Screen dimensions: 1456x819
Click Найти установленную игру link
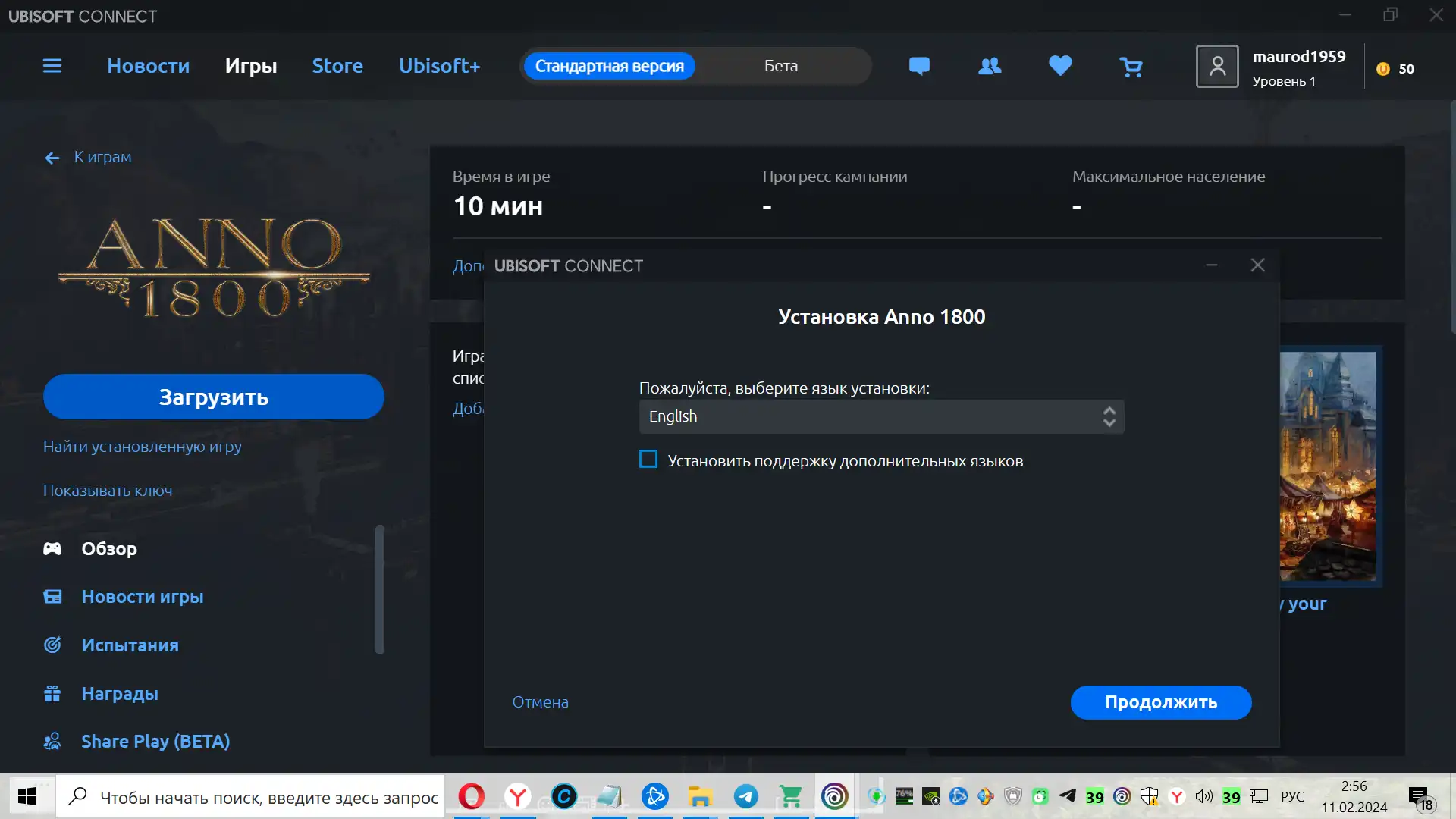143,447
